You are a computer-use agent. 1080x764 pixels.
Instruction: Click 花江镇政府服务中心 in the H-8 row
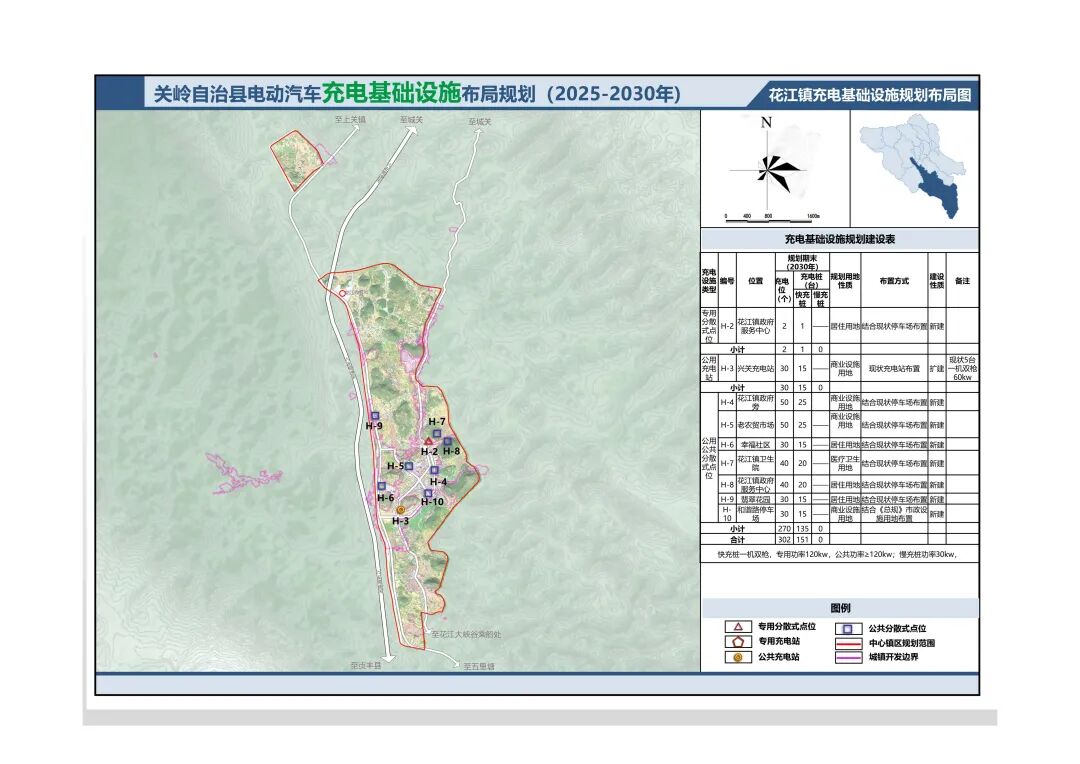click(x=756, y=484)
